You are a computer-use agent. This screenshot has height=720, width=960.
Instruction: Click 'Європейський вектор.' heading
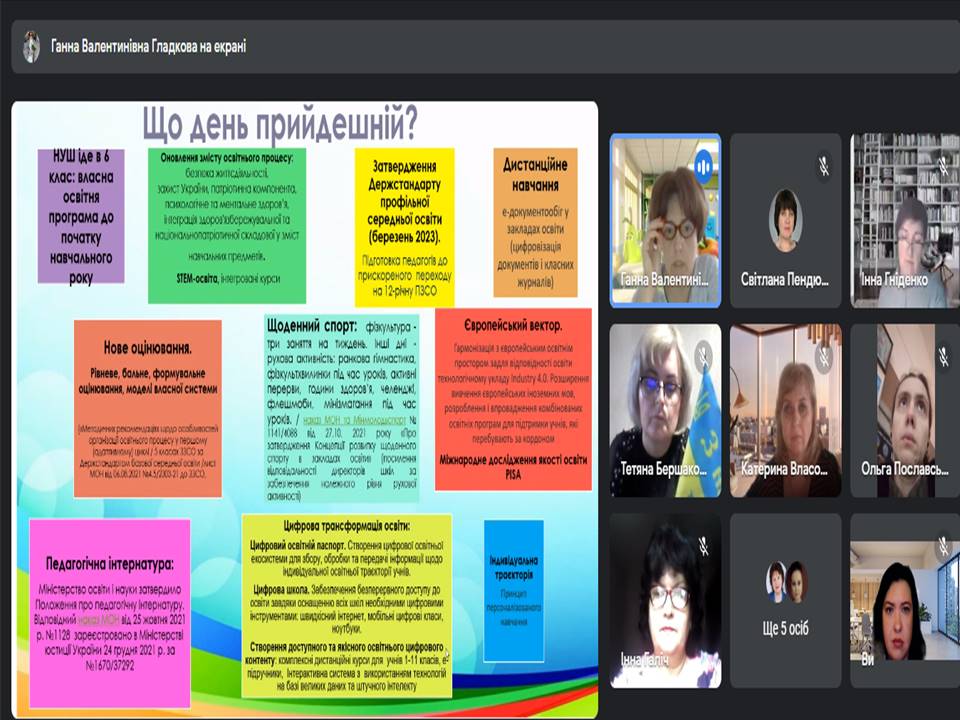point(513,326)
